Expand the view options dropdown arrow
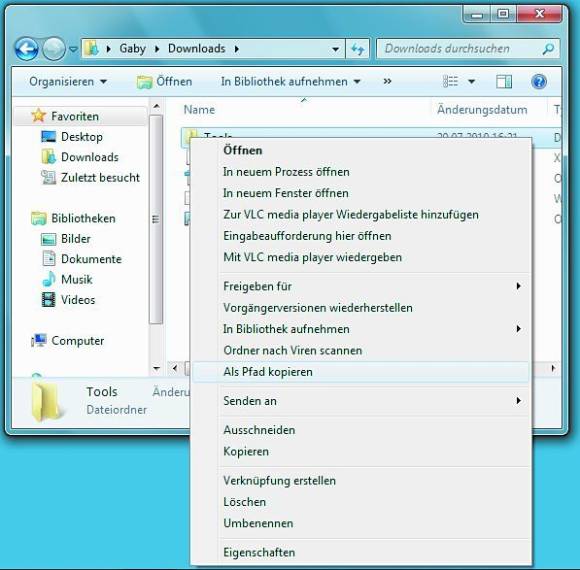The image size is (580, 570). [472, 81]
